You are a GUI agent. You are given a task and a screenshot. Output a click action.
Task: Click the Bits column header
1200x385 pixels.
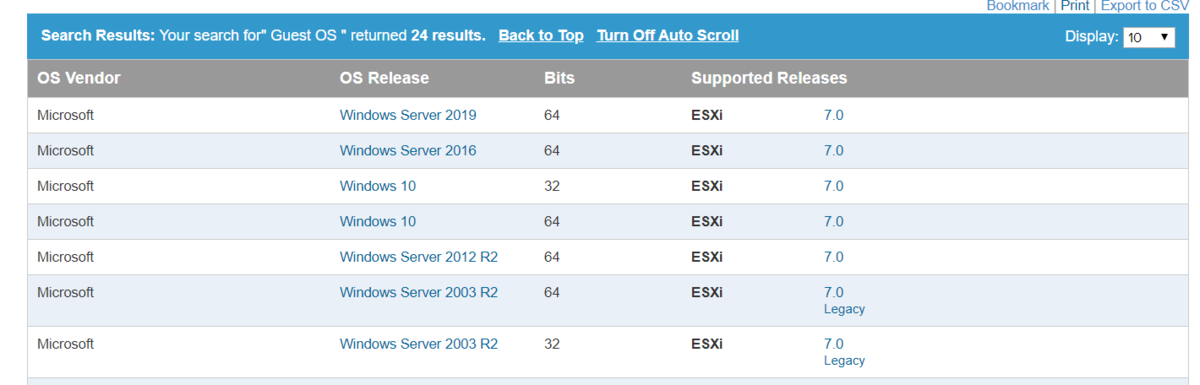pyautogui.click(x=559, y=78)
